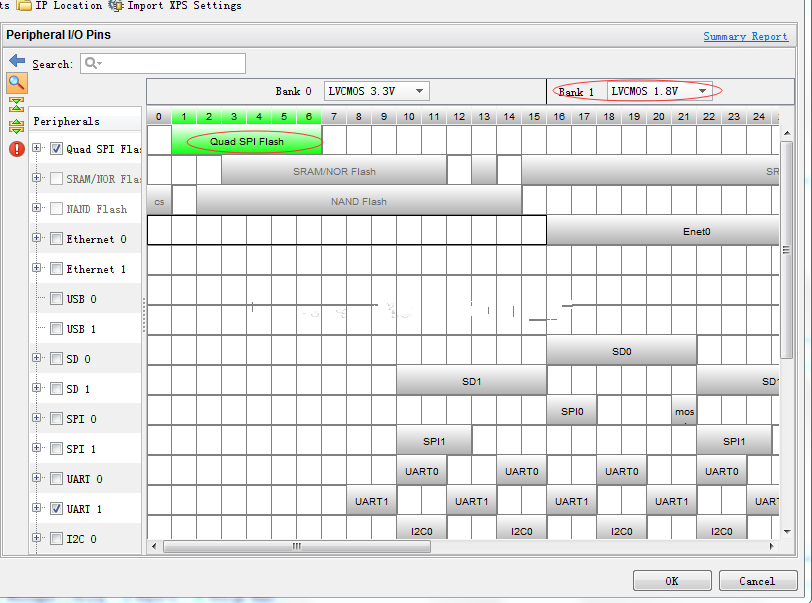This screenshot has height=603, width=812.
Task: Click the blue back arrow icon
Action: point(17,62)
